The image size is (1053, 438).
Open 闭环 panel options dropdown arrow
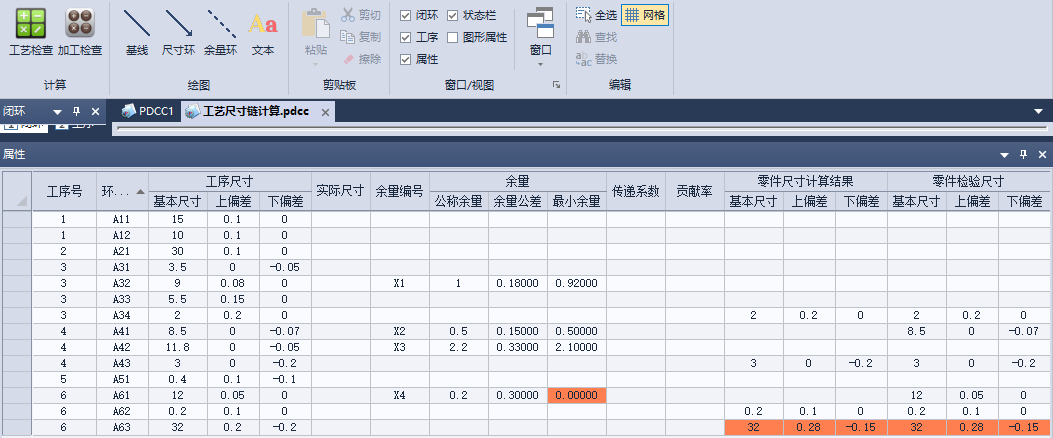click(57, 112)
